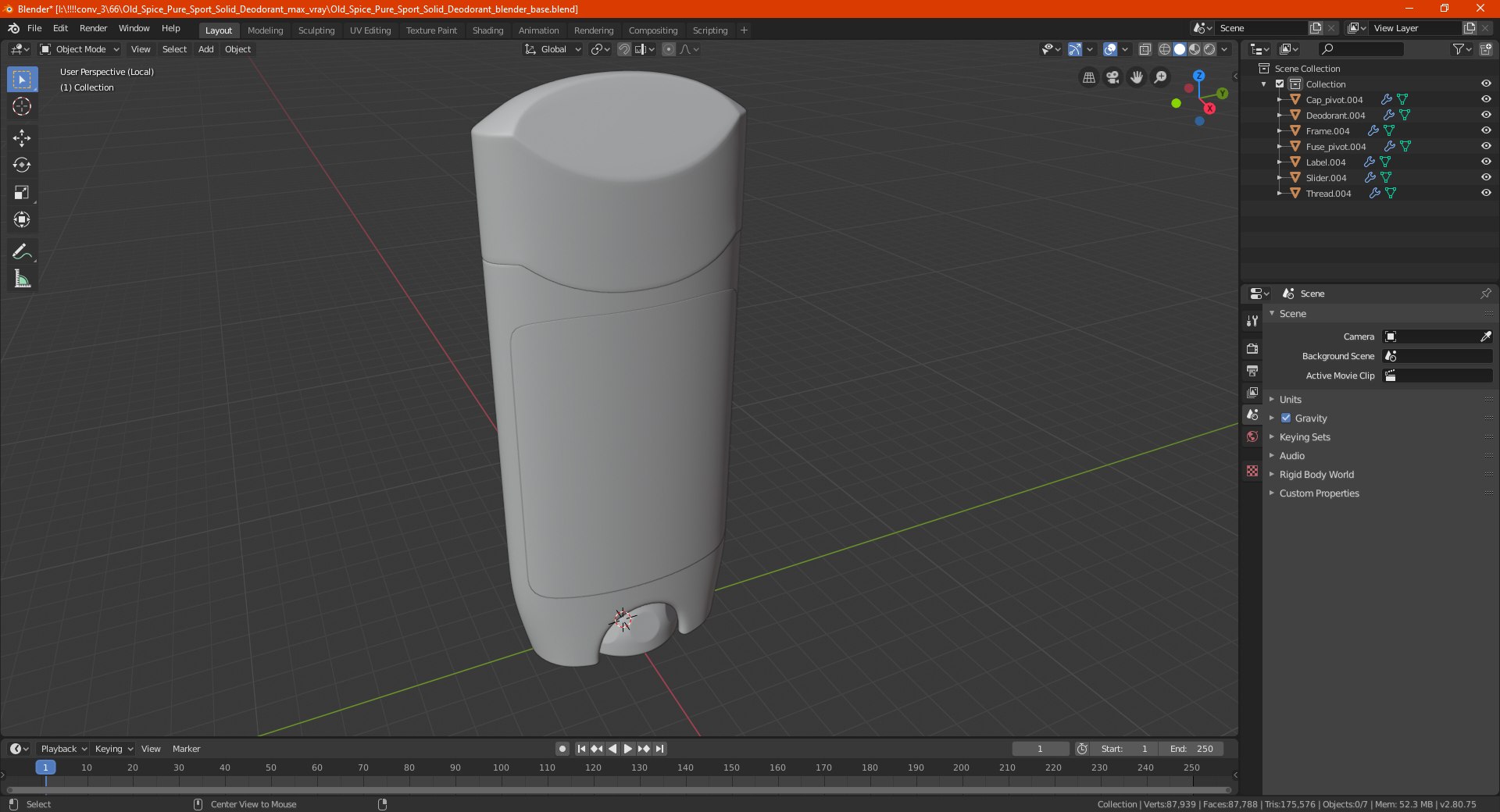Open the timeline Playback dropdown

click(63, 749)
